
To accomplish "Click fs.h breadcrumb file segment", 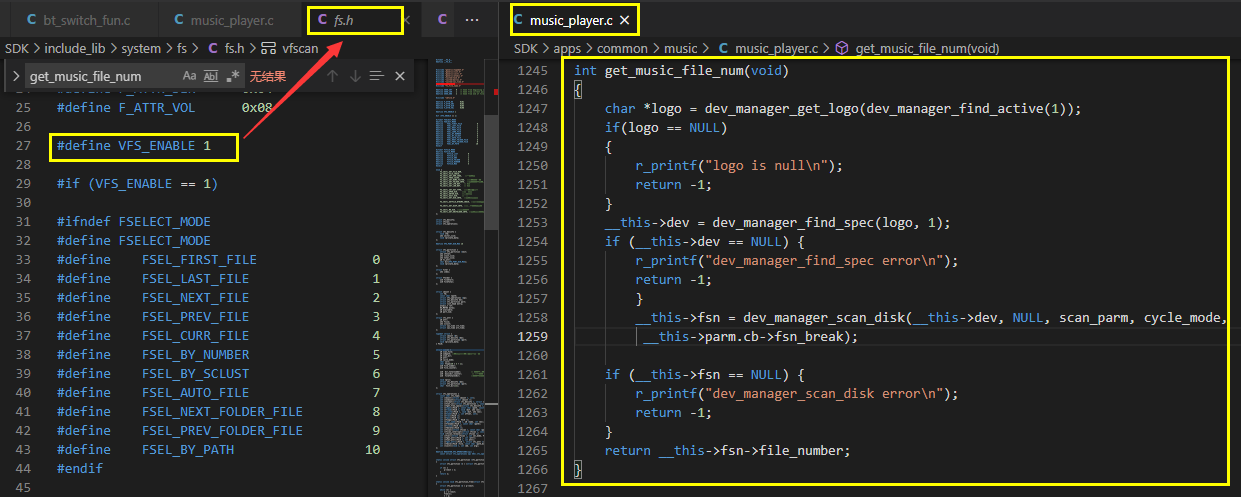I will (225, 47).
